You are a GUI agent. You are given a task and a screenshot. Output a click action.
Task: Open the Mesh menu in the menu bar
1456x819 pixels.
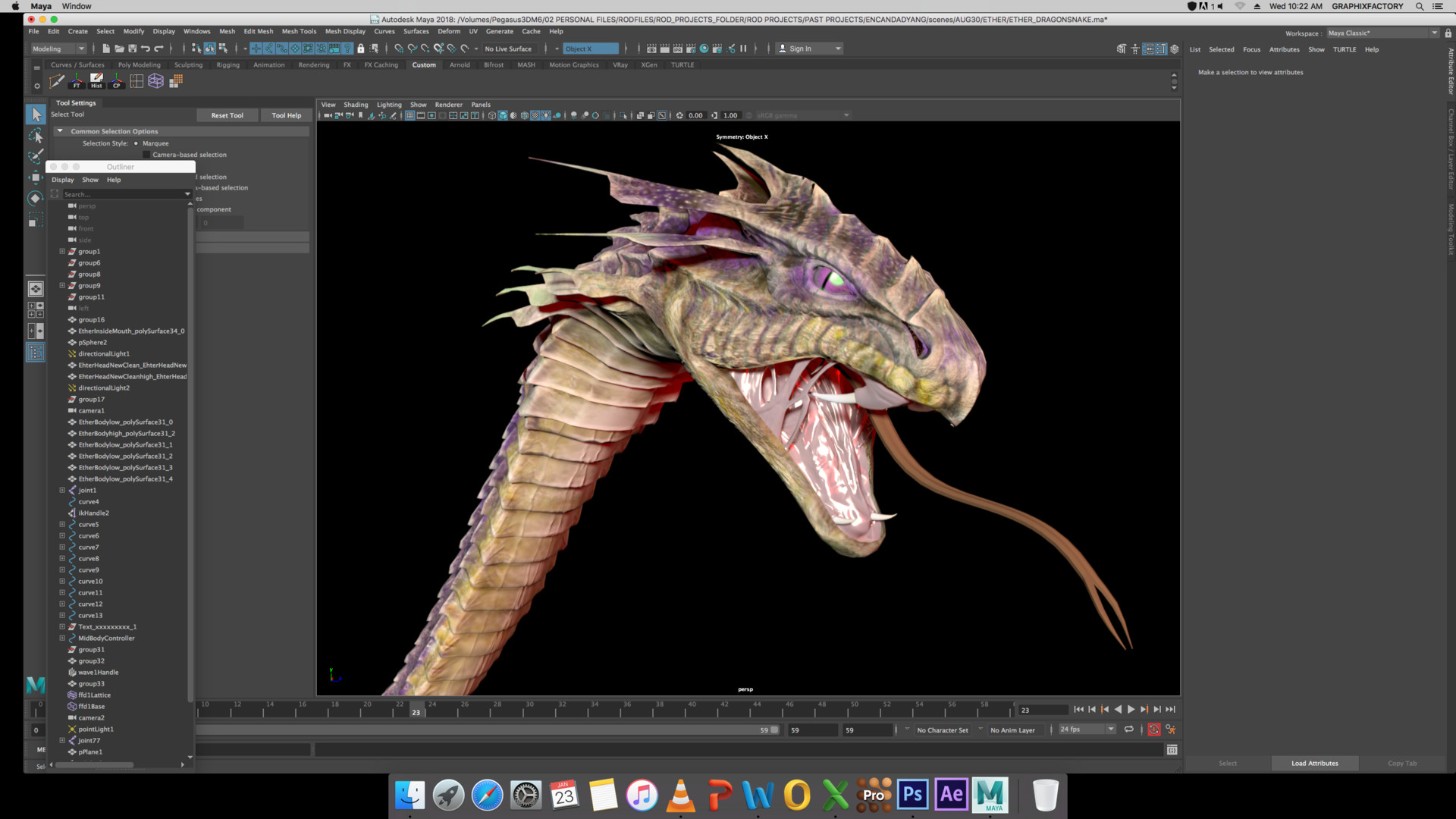[x=227, y=31]
